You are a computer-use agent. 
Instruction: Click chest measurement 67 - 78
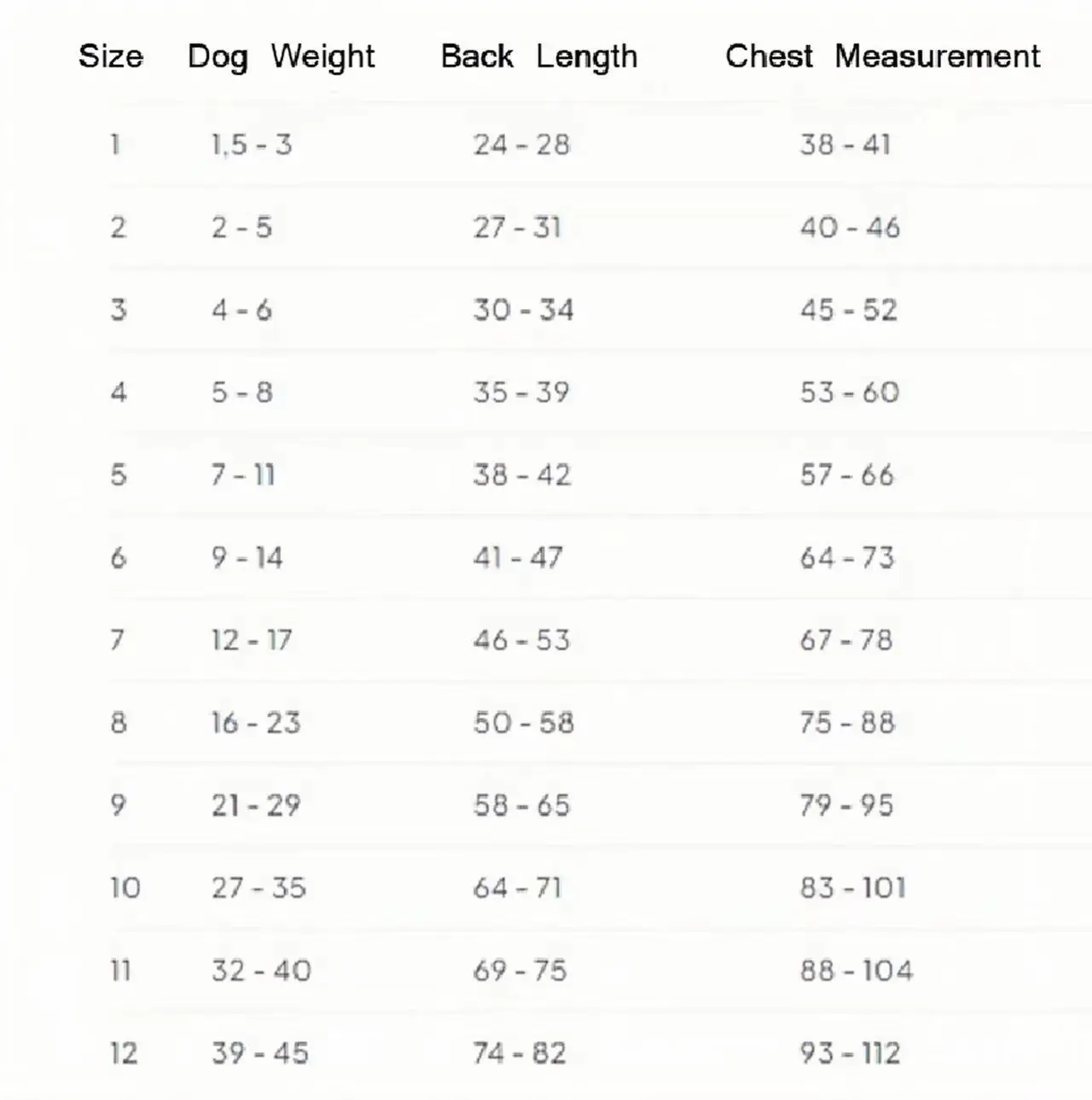tap(846, 640)
